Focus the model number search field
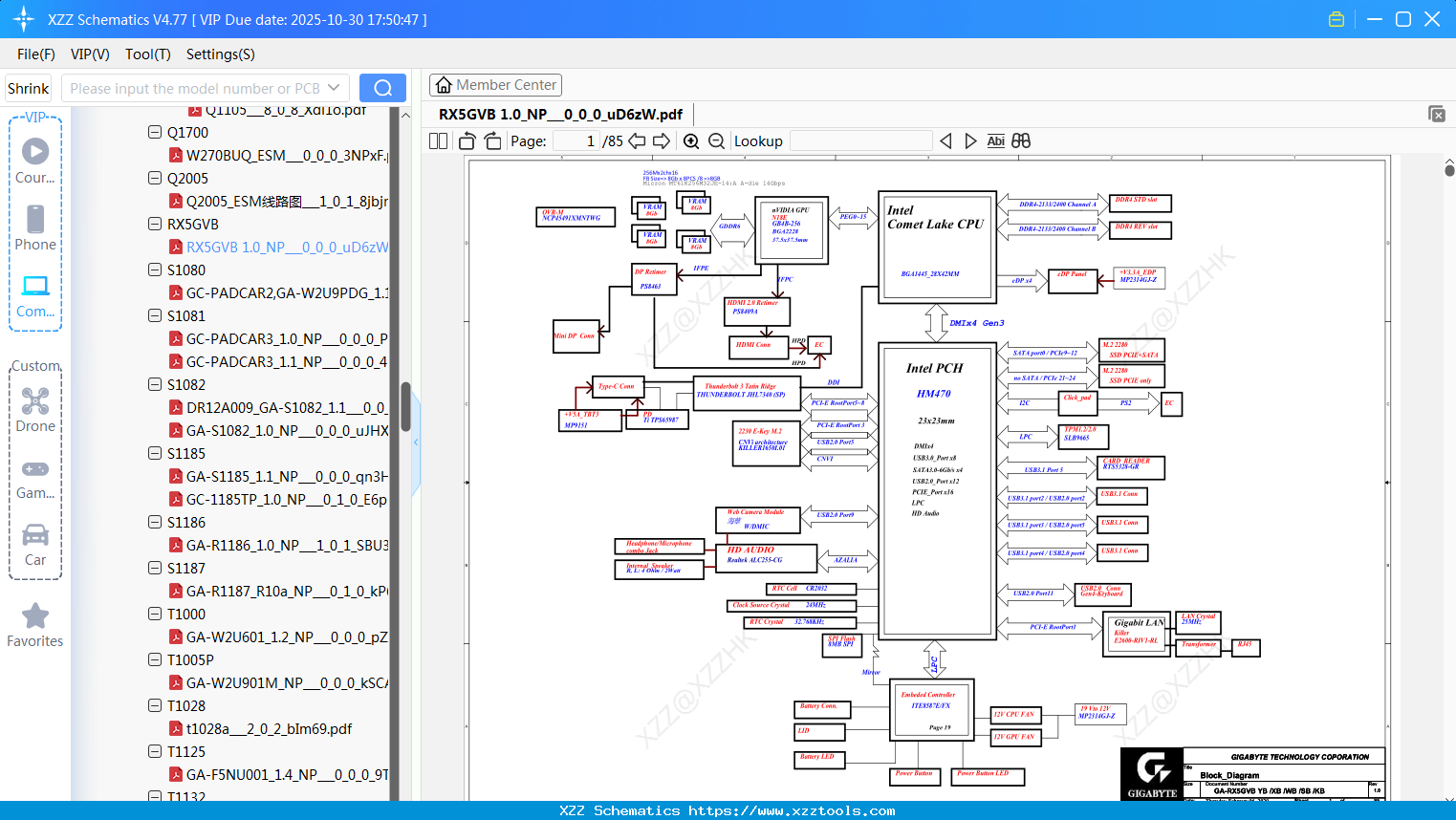1456x820 pixels. click(195, 88)
